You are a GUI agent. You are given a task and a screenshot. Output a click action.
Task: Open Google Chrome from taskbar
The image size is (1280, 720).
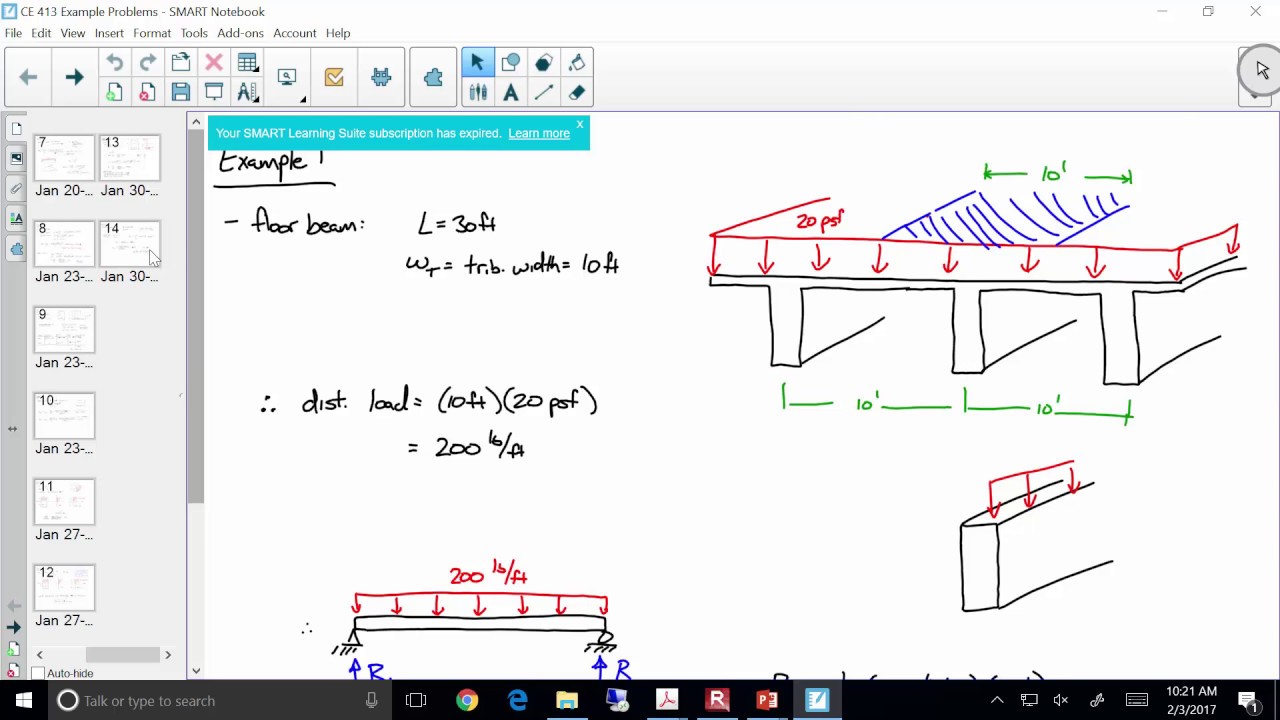click(x=467, y=701)
